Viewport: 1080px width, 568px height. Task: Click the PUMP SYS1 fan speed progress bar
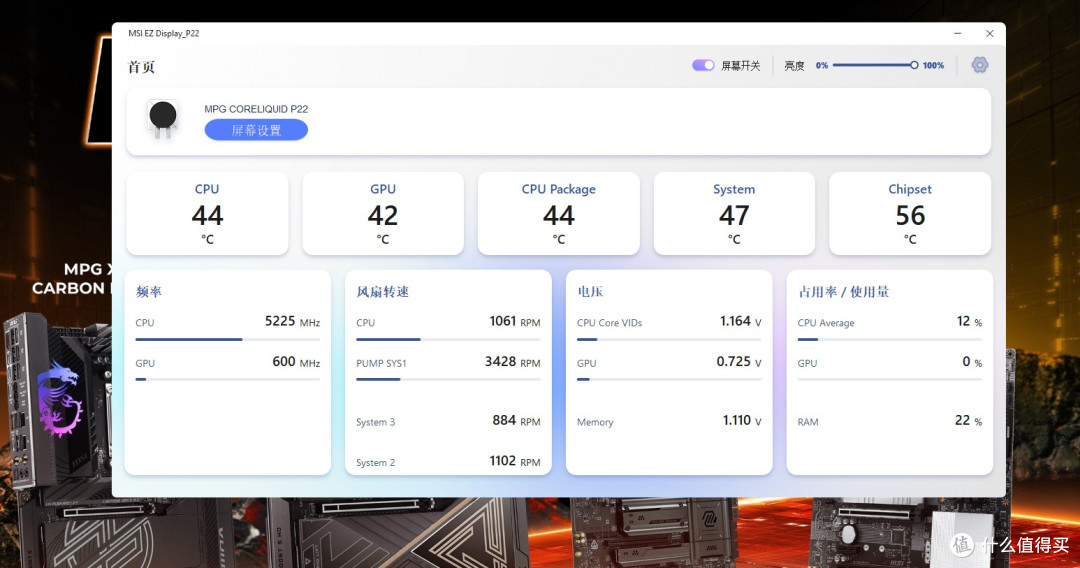pyautogui.click(x=448, y=379)
